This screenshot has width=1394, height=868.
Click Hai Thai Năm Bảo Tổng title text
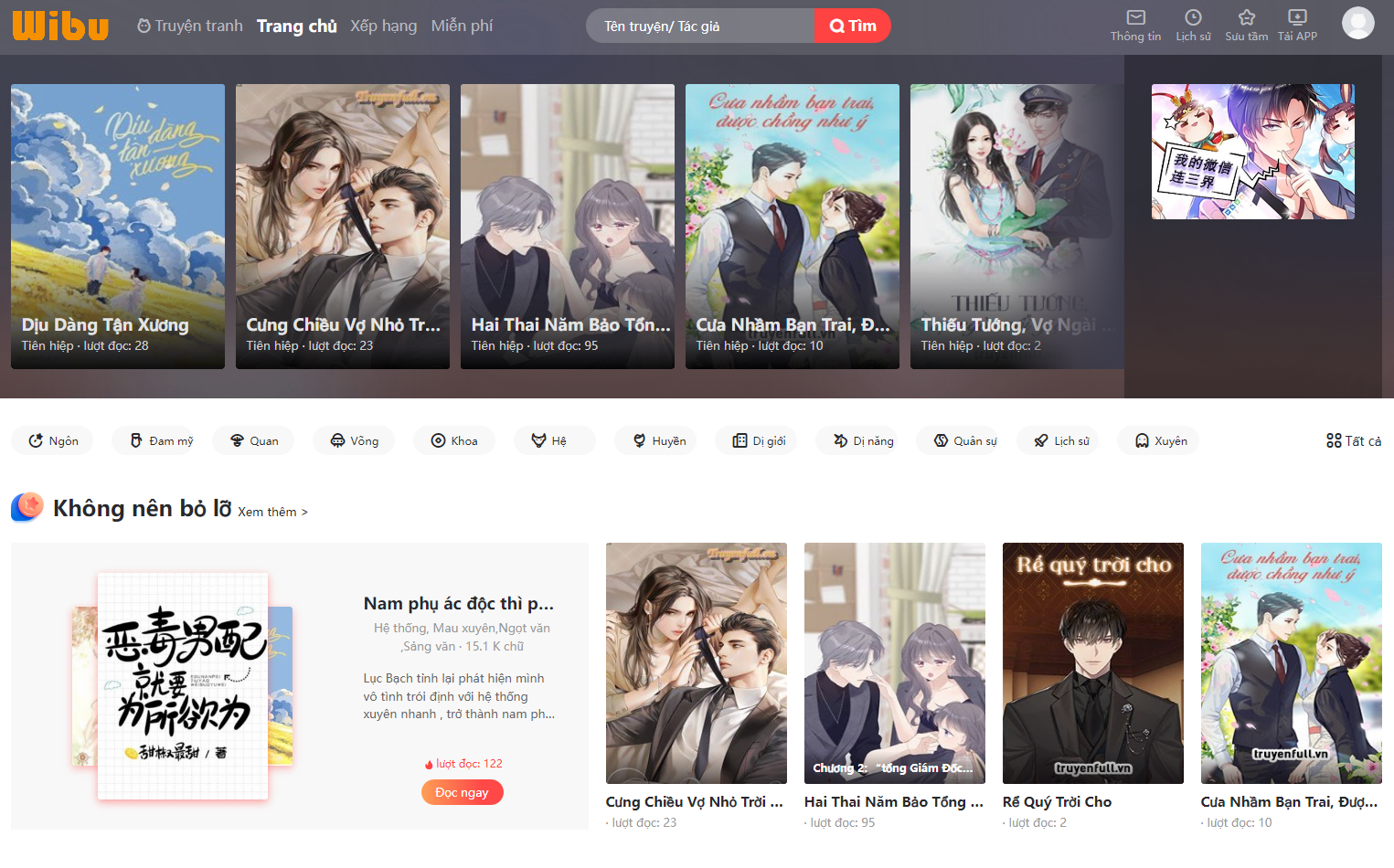[x=894, y=801]
